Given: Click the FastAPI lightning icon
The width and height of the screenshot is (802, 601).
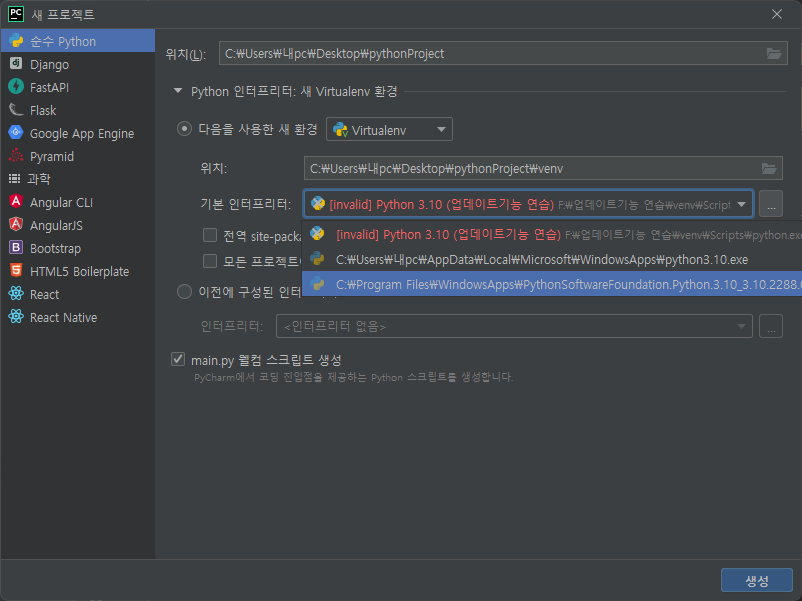Looking at the screenshot, I should pos(16,86).
